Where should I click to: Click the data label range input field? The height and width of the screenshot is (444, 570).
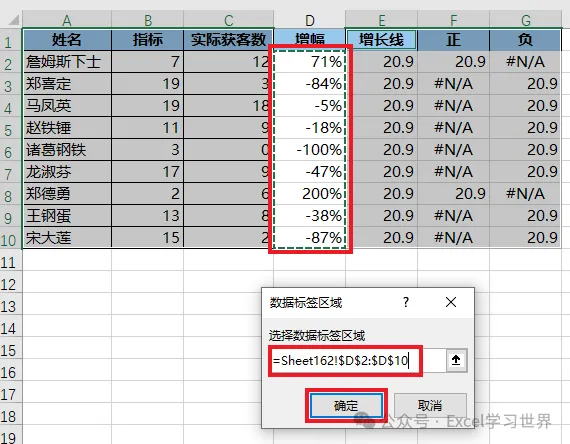[358, 360]
